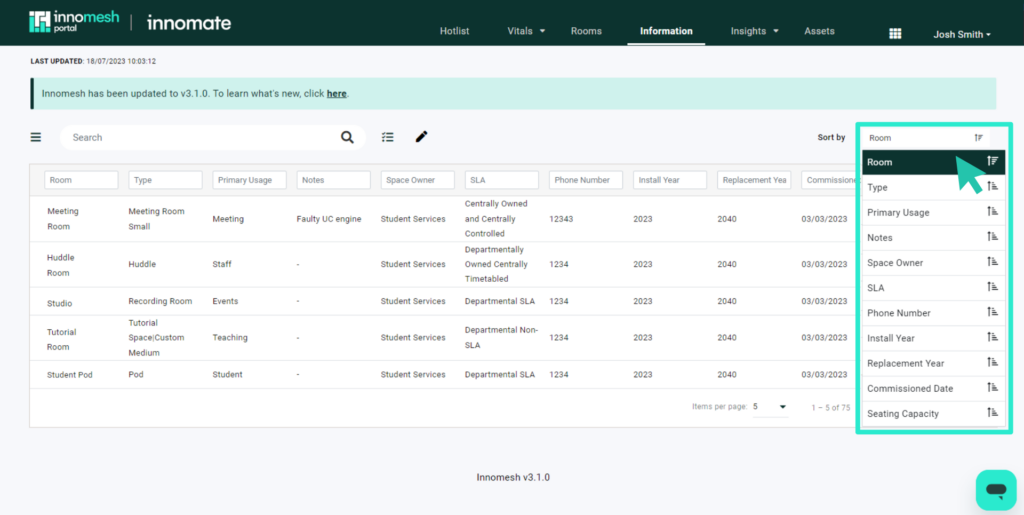
Task: Select Seating Capacity in the sort list
Action: [934, 413]
